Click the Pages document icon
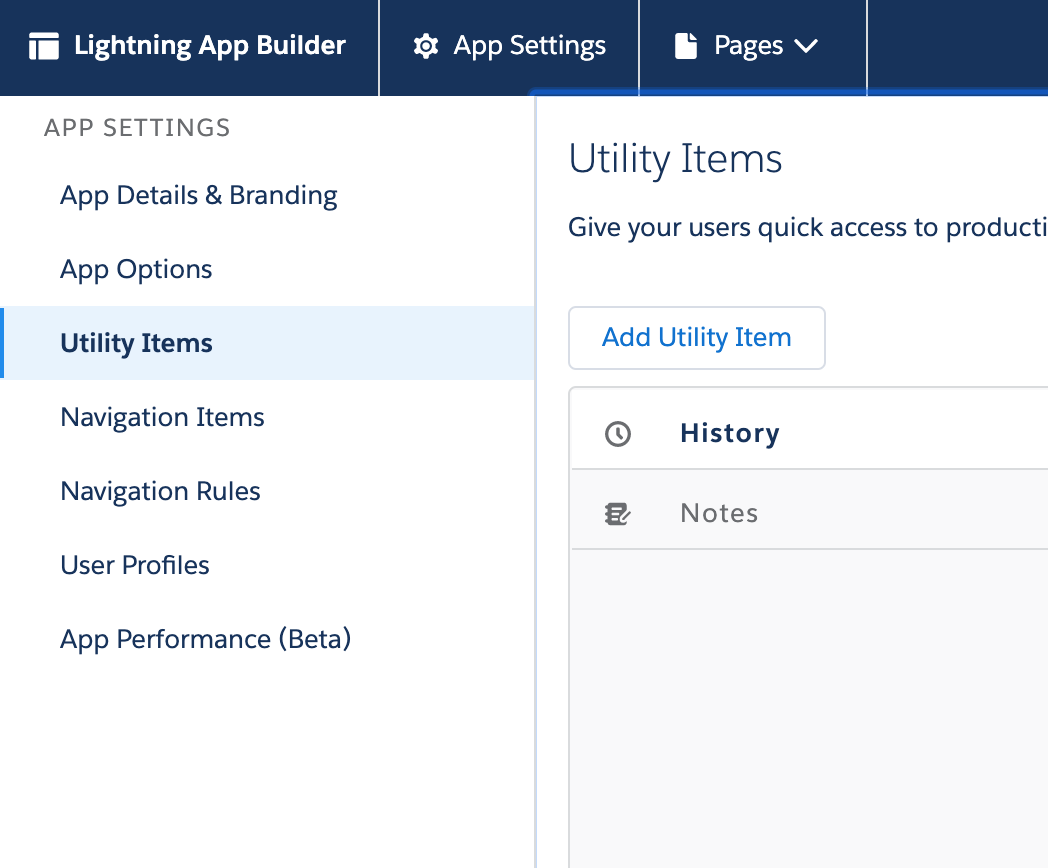The height and width of the screenshot is (868, 1048). 686,46
